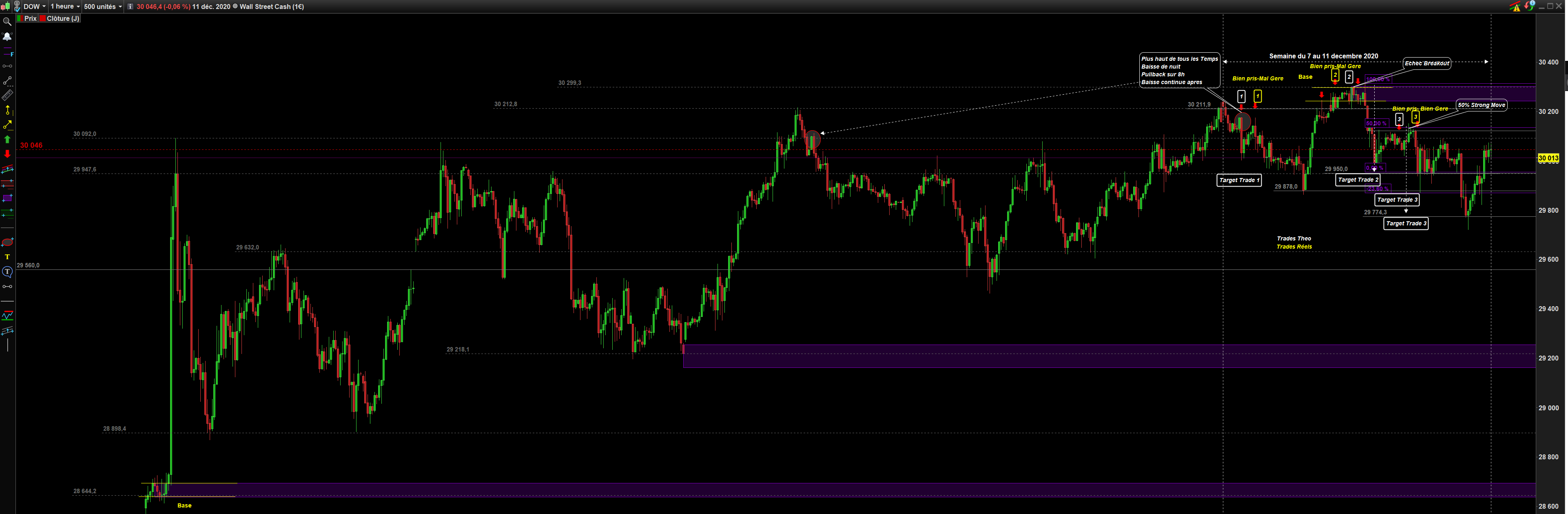
Task: Select the purple rectangle drawing tool
Action: (x=7, y=198)
